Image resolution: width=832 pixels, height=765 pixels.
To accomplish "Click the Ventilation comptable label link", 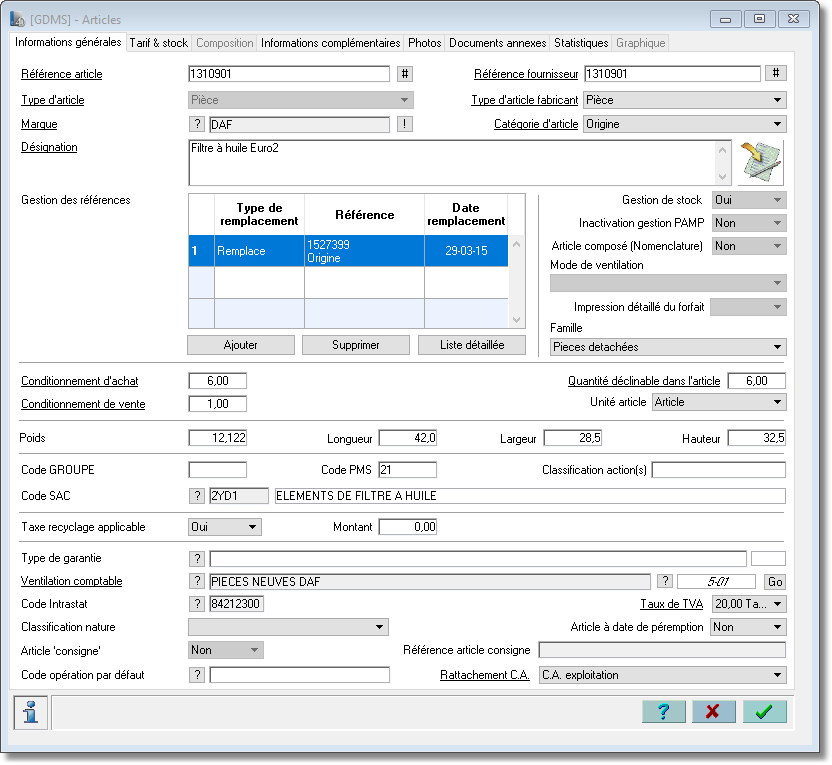I will click(x=72, y=581).
